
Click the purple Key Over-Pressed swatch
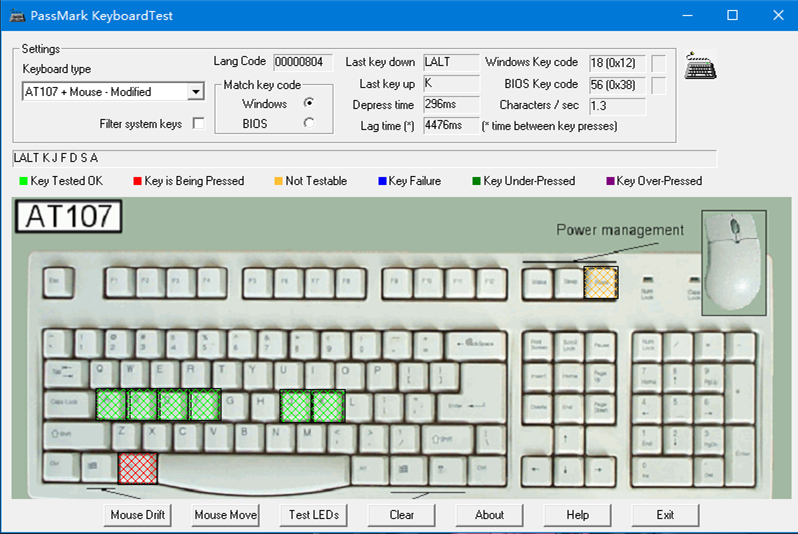[x=610, y=181]
